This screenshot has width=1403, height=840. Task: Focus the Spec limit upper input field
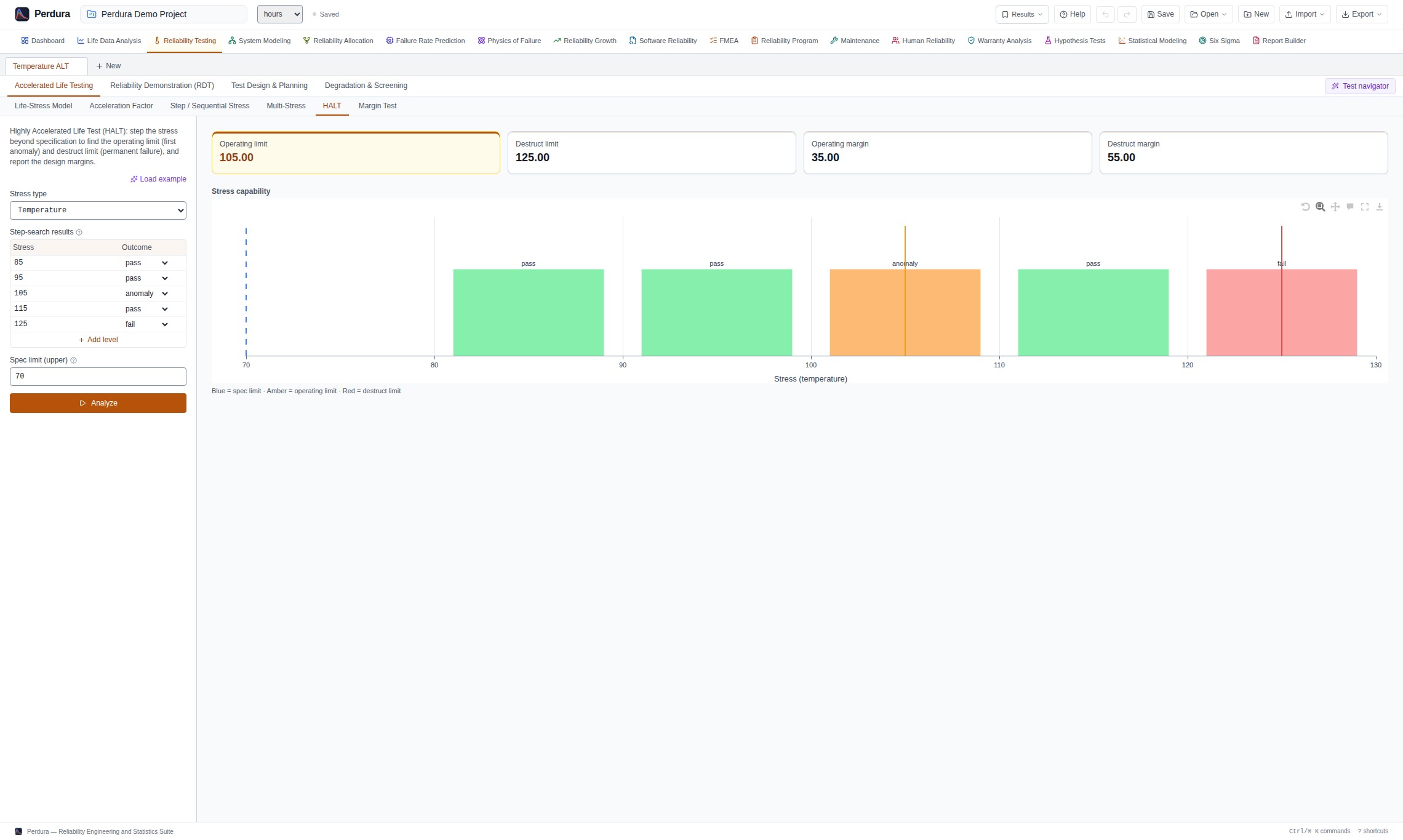pos(98,377)
